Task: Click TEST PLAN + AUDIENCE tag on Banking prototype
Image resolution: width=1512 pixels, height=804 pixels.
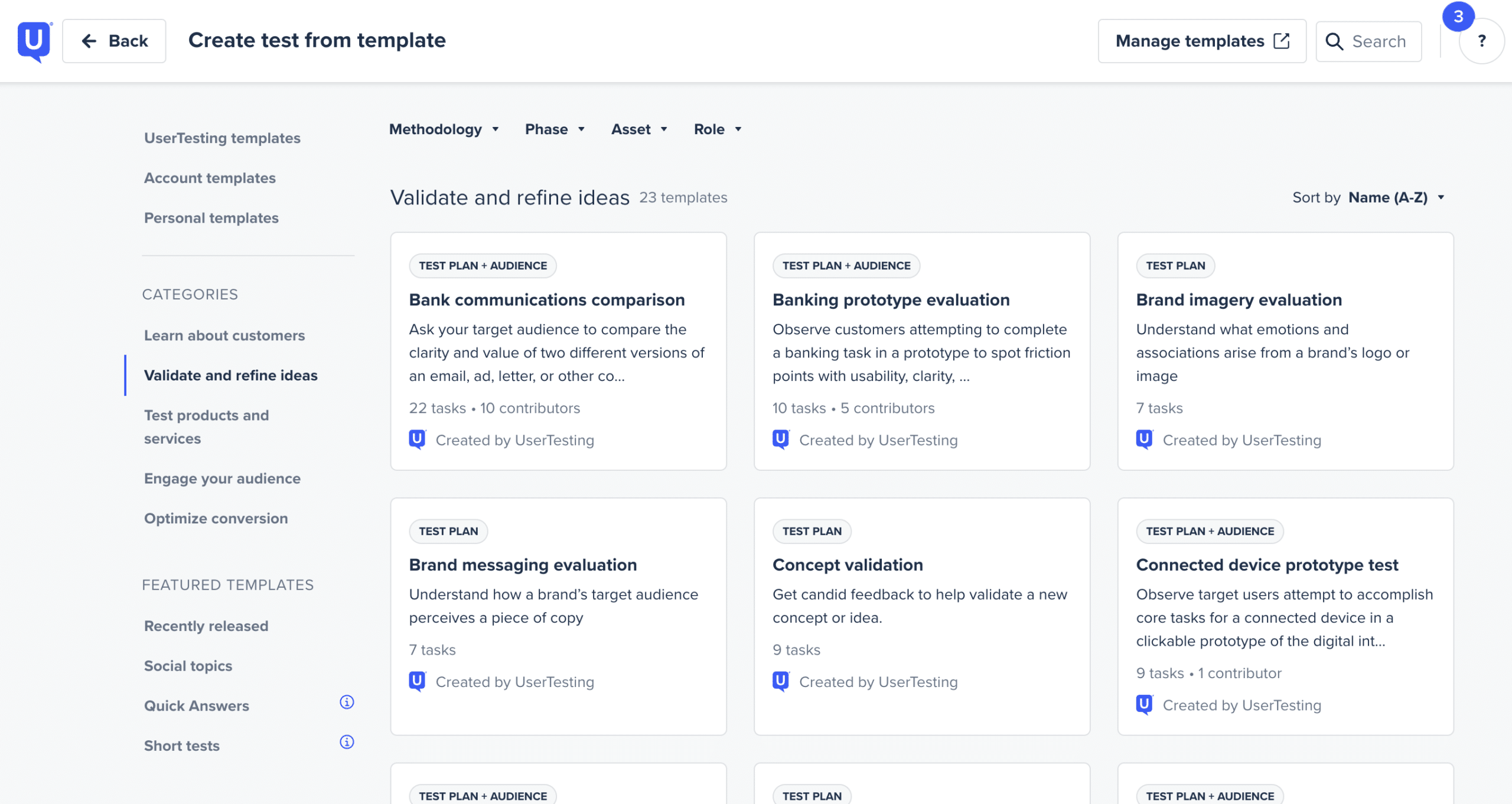Action: [846, 266]
